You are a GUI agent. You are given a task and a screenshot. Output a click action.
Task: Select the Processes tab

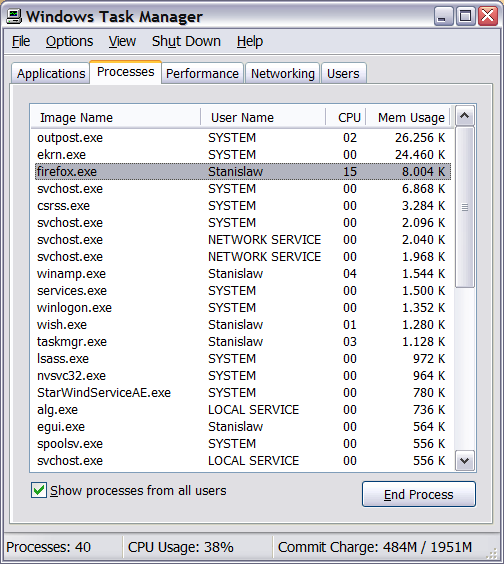point(126,72)
